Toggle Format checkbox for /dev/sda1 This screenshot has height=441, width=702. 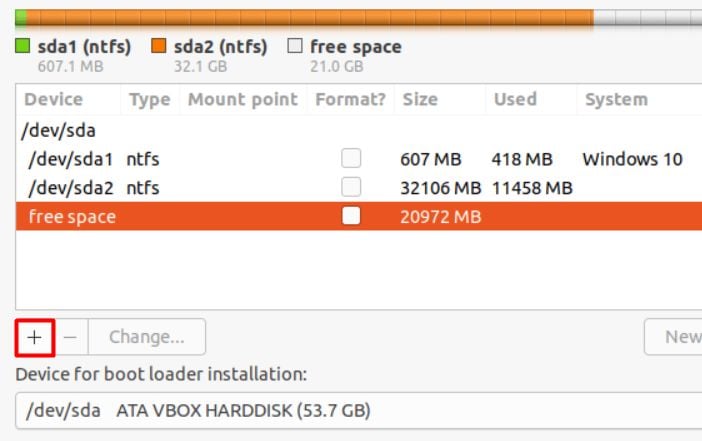coord(351,159)
